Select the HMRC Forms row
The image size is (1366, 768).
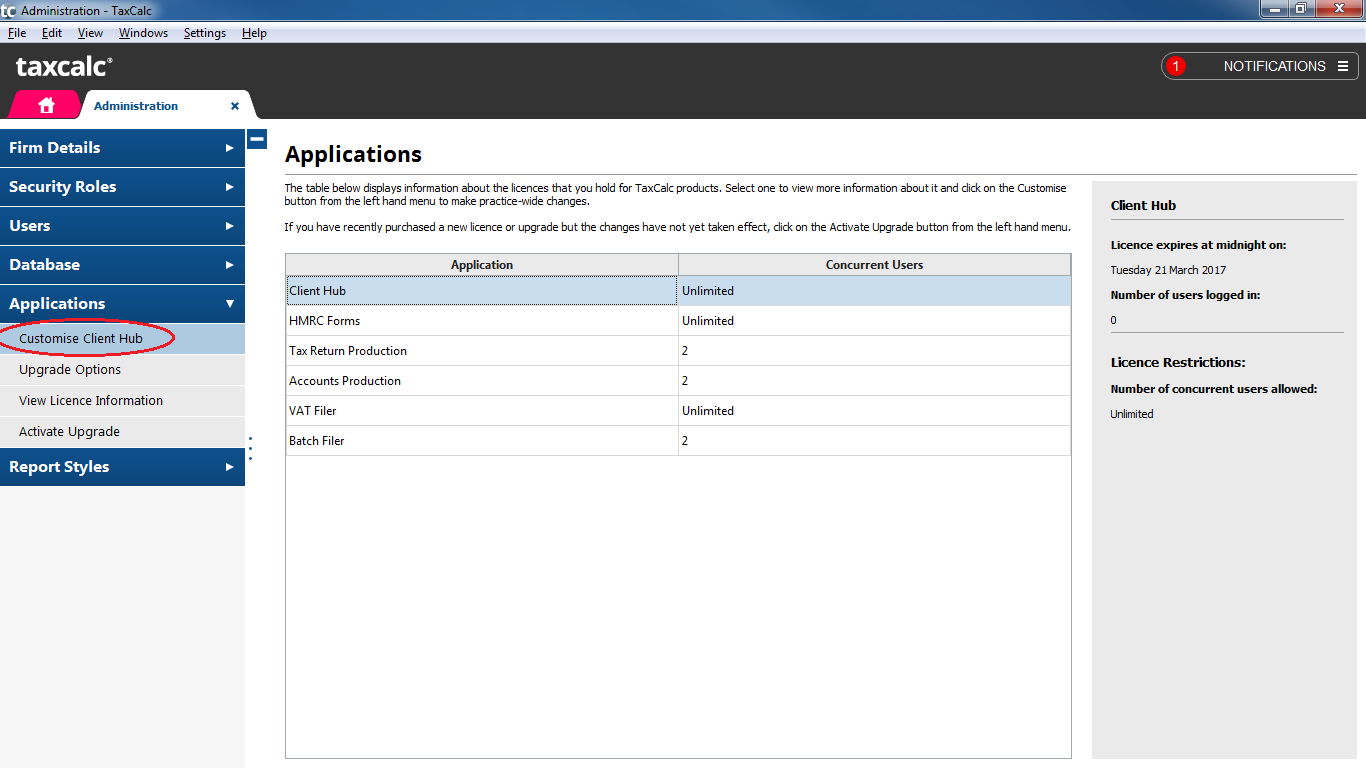(678, 321)
